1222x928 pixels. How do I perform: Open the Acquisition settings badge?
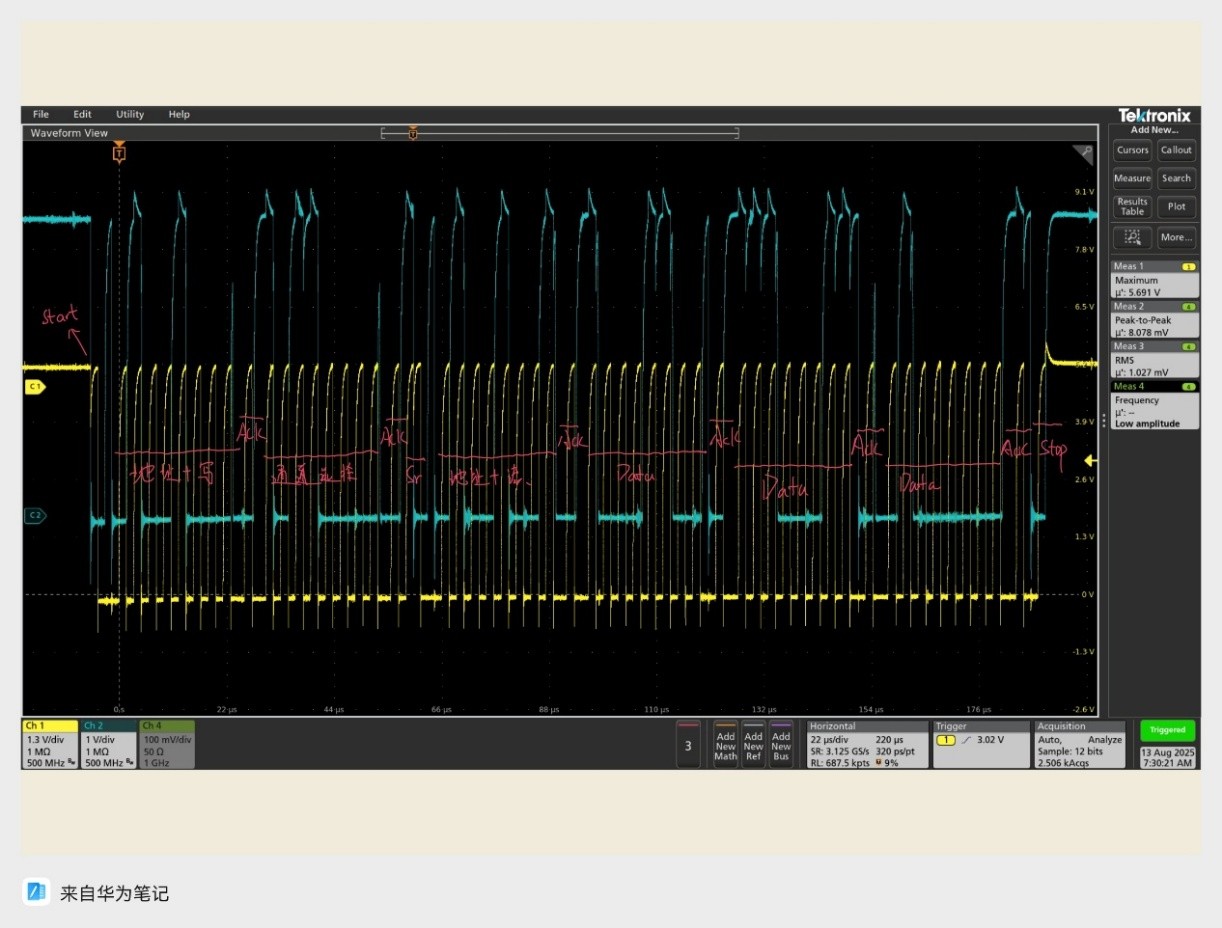(x=1080, y=744)
